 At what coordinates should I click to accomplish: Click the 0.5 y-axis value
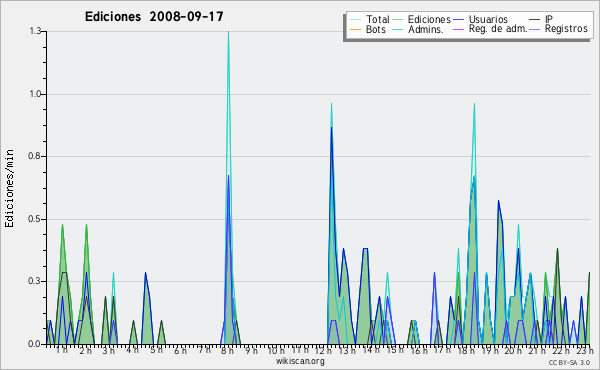(35, 219)
